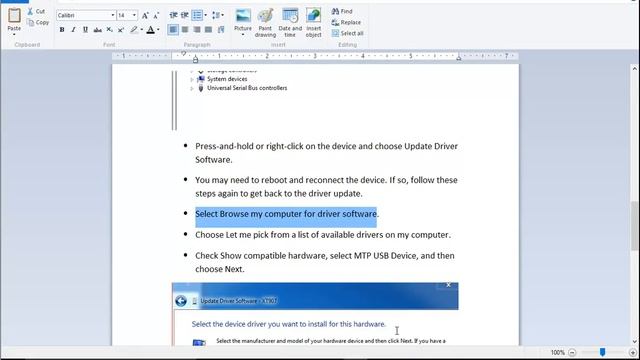Toggle Subscript formatting

[x=109, y=30]
